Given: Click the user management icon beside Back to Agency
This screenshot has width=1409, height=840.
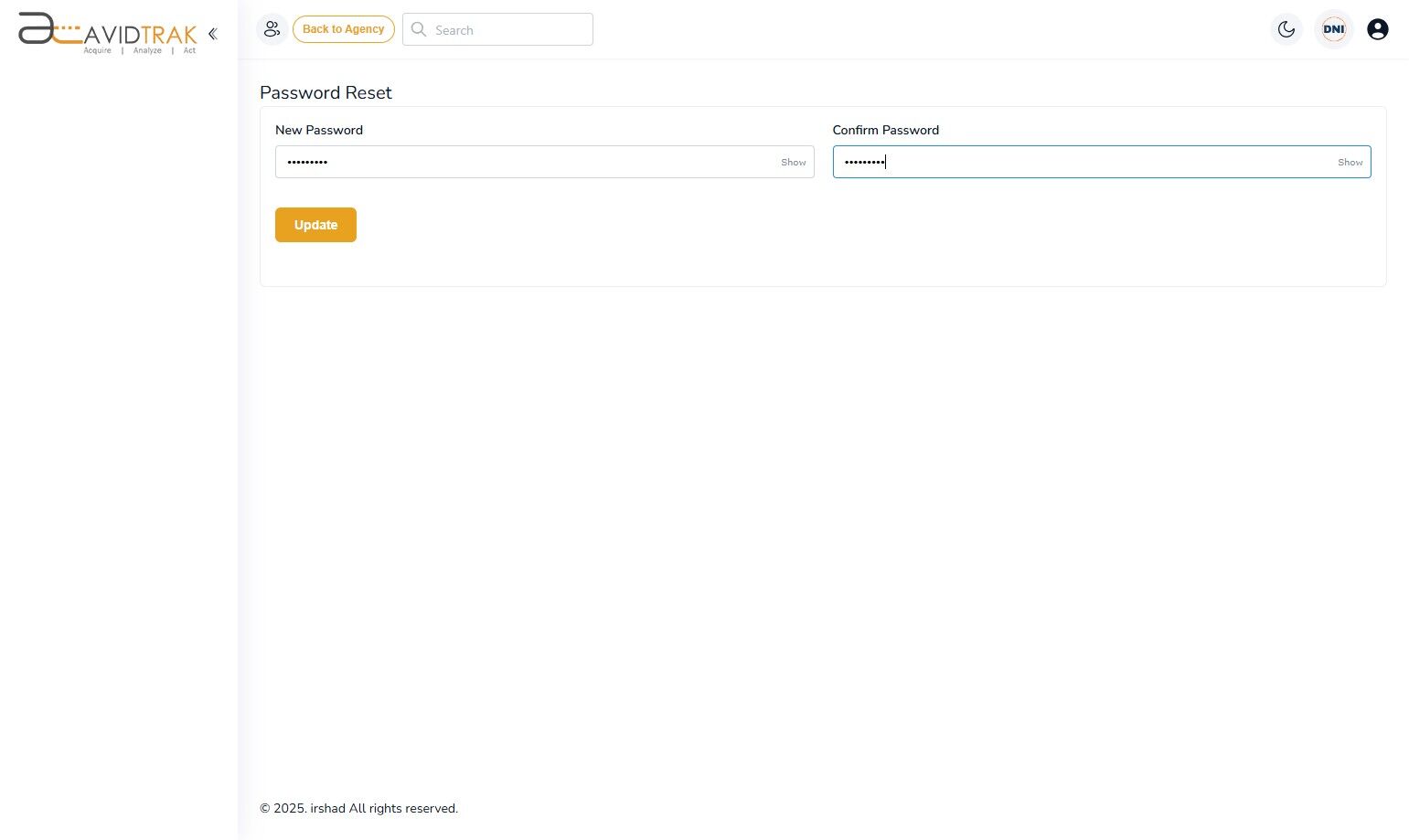Looking at the screenshot, I should (x=272, y=28).
